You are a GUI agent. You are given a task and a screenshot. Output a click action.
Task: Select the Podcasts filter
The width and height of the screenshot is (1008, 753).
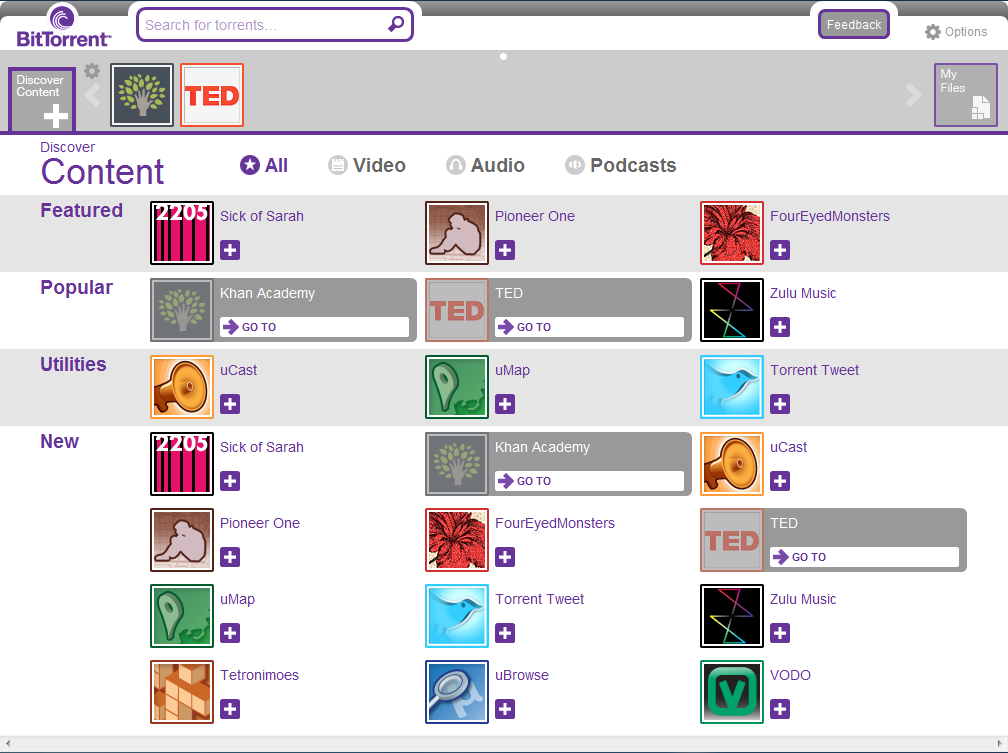620,165
